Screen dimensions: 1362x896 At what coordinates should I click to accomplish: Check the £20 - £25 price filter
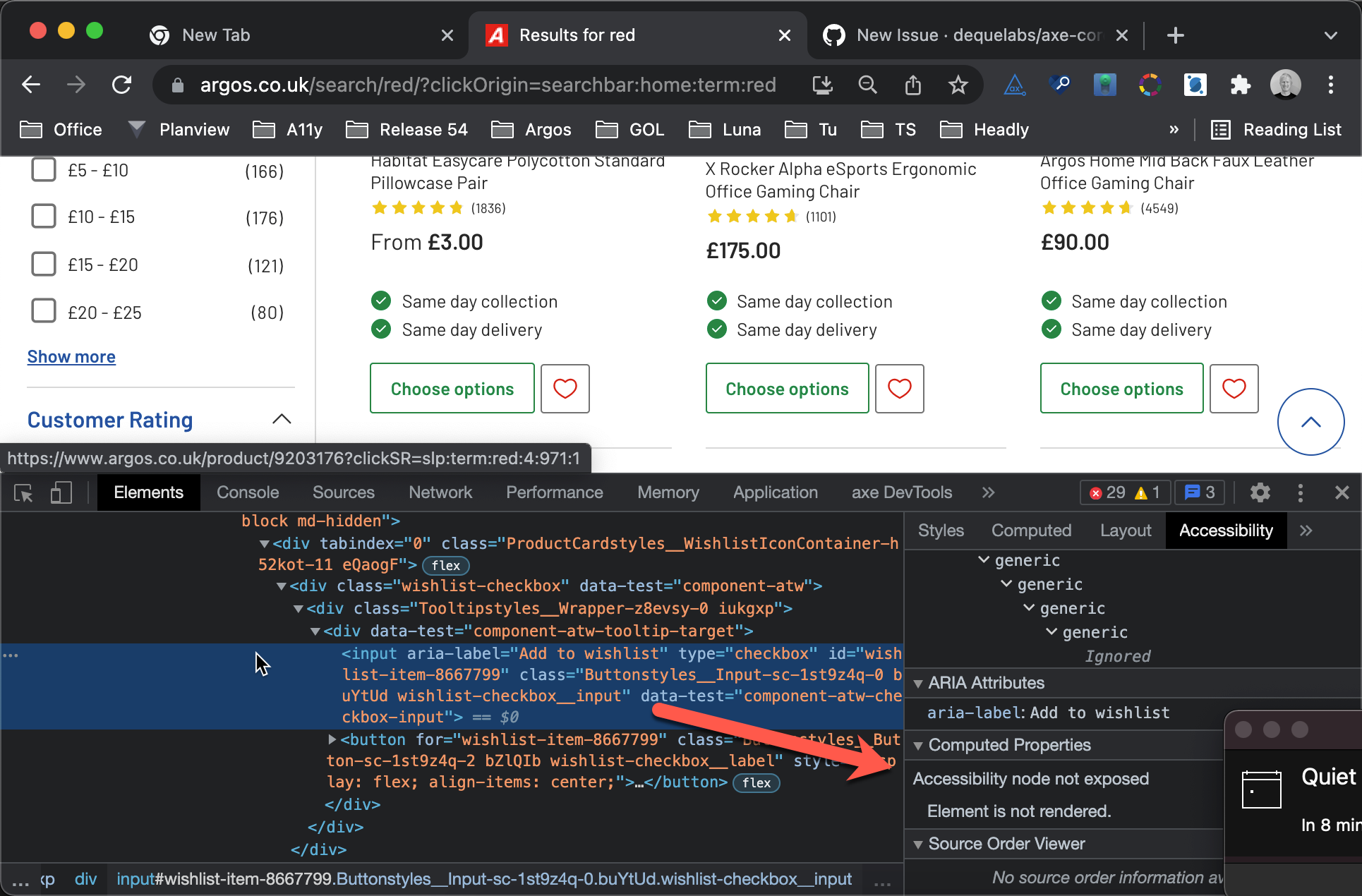coord(44,311)
